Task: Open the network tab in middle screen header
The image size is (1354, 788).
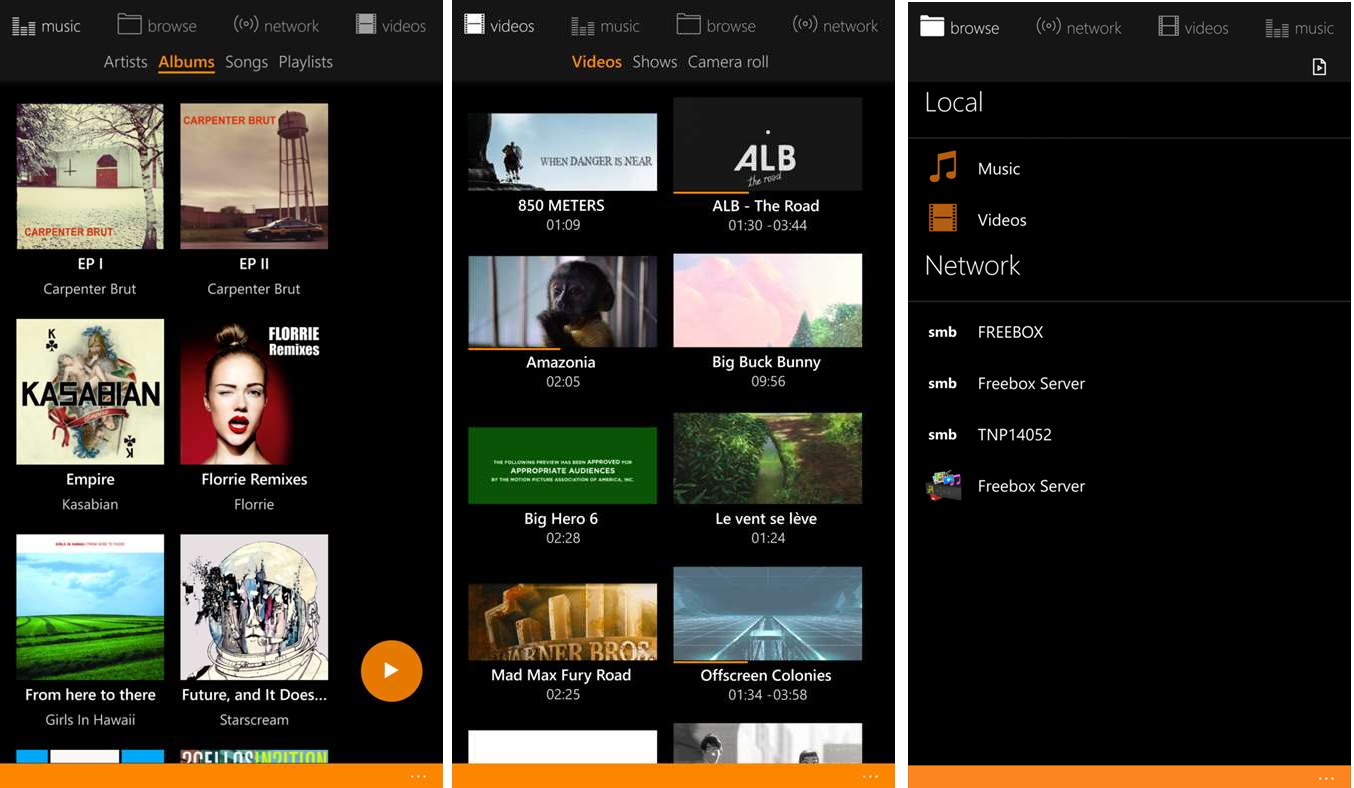Action: tap(835, 25)
